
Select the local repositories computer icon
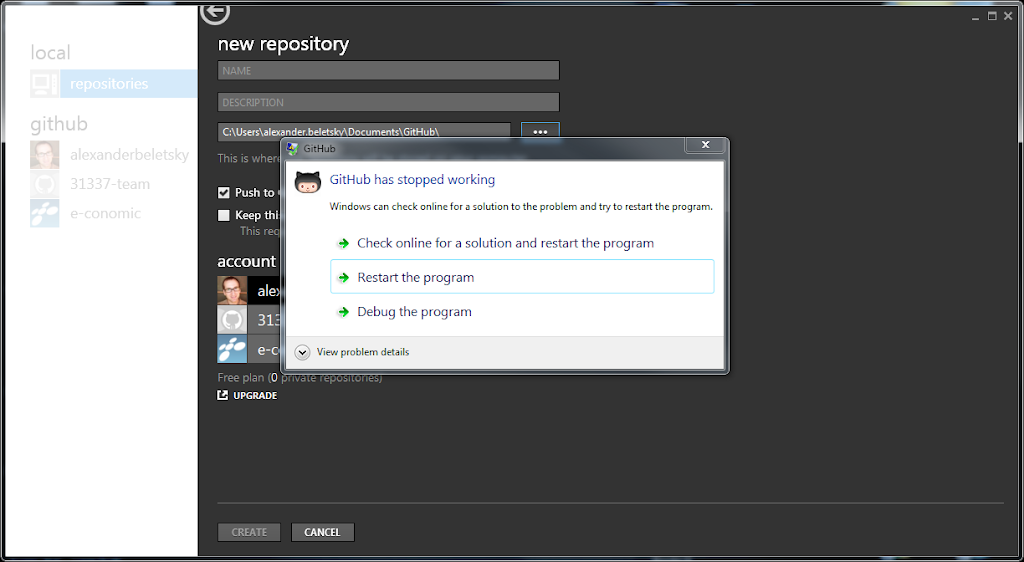coord(45,84)
